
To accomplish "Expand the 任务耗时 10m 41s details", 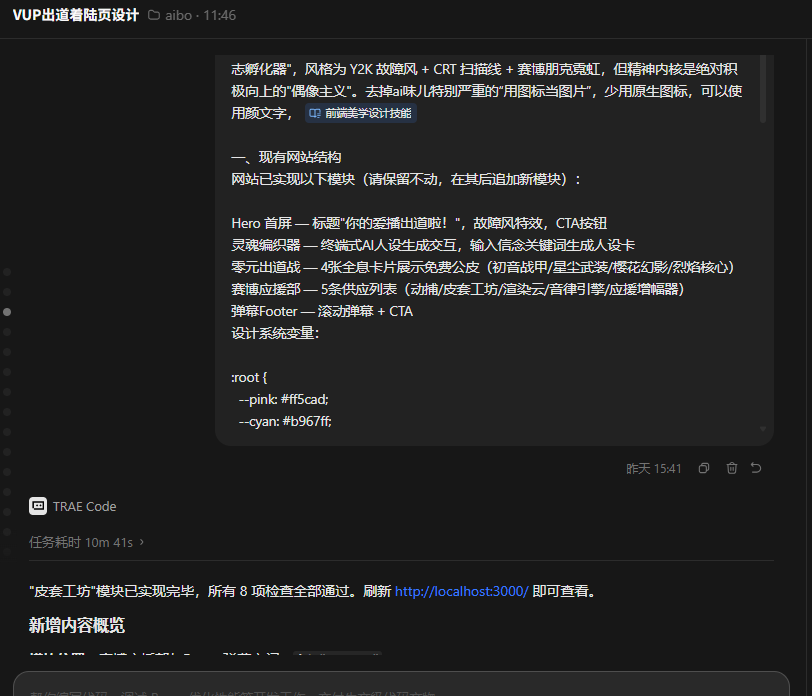I will tap(86, 542).
